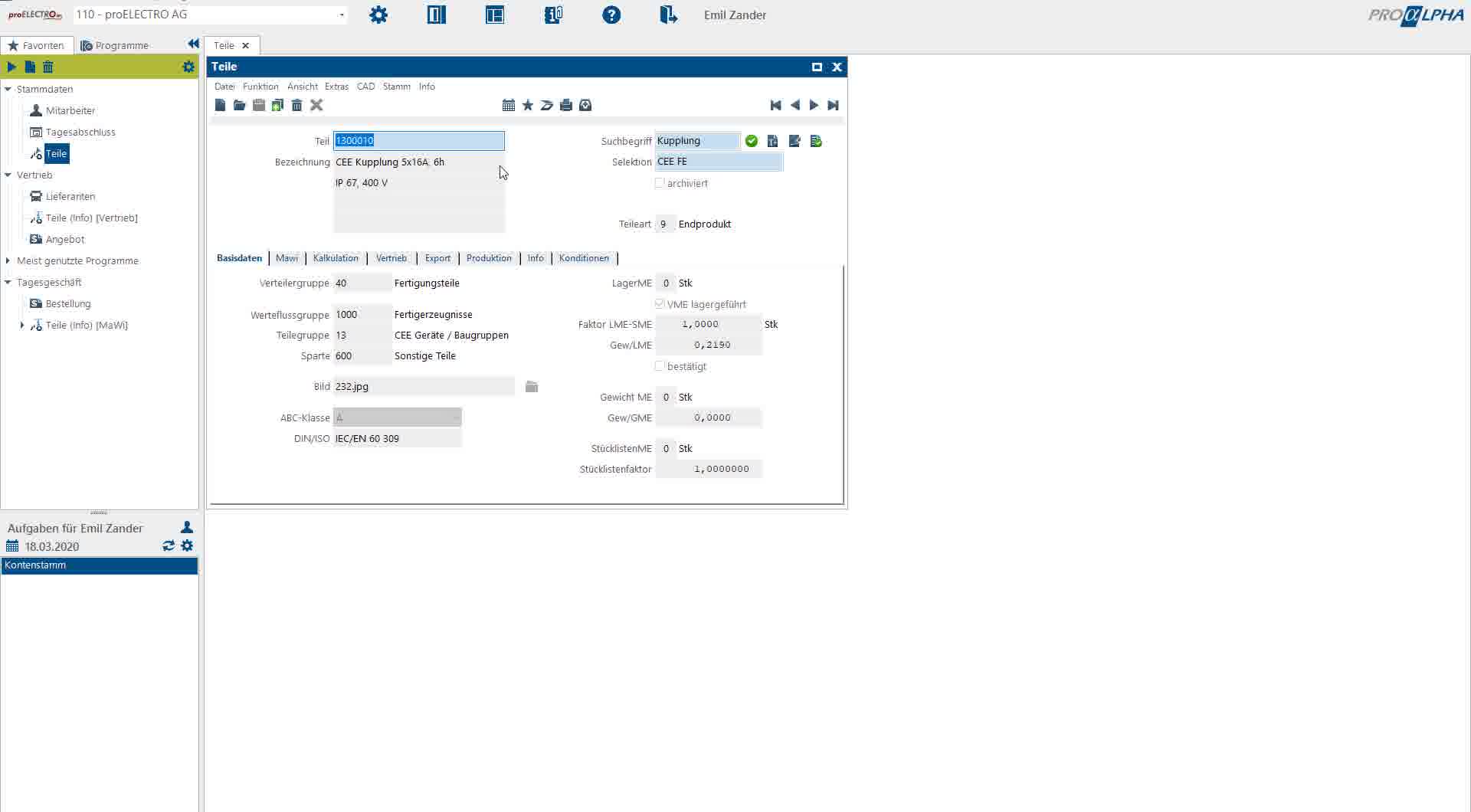
Task: Open favorites settings gear in green bar
Action: point(188,67)
